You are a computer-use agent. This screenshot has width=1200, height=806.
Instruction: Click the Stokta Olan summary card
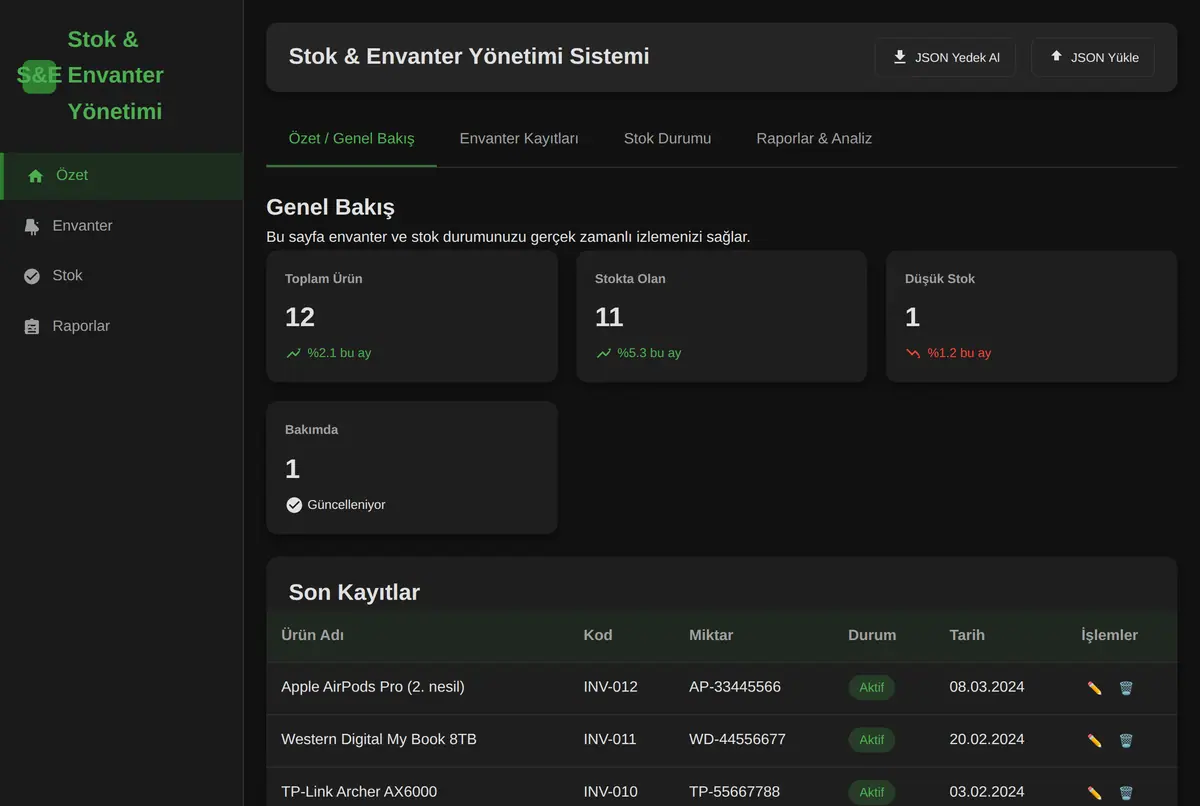click(x=722, y=316)
